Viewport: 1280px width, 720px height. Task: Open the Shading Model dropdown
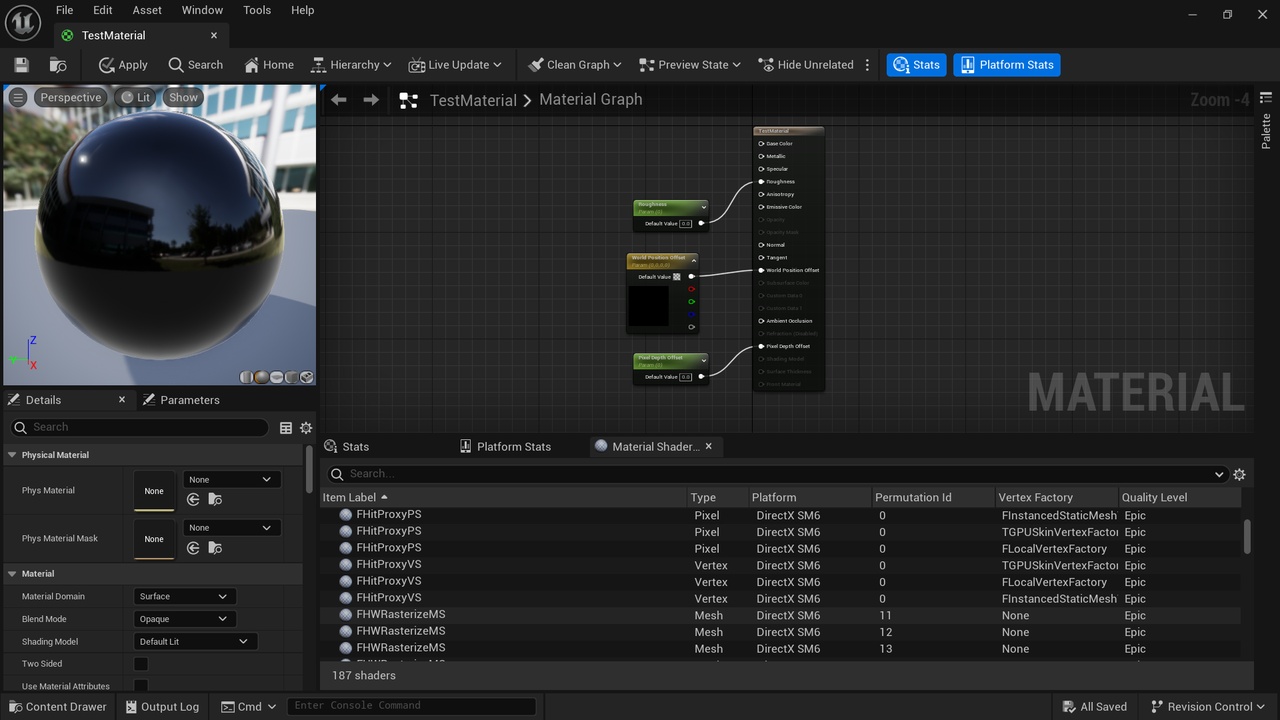coord(196,642)
